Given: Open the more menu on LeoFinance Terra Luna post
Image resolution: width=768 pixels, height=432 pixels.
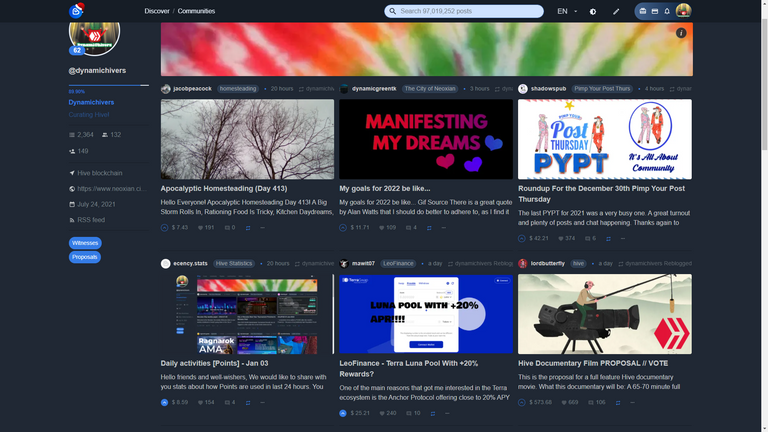Looking at the screenshot, I should 447,413.
